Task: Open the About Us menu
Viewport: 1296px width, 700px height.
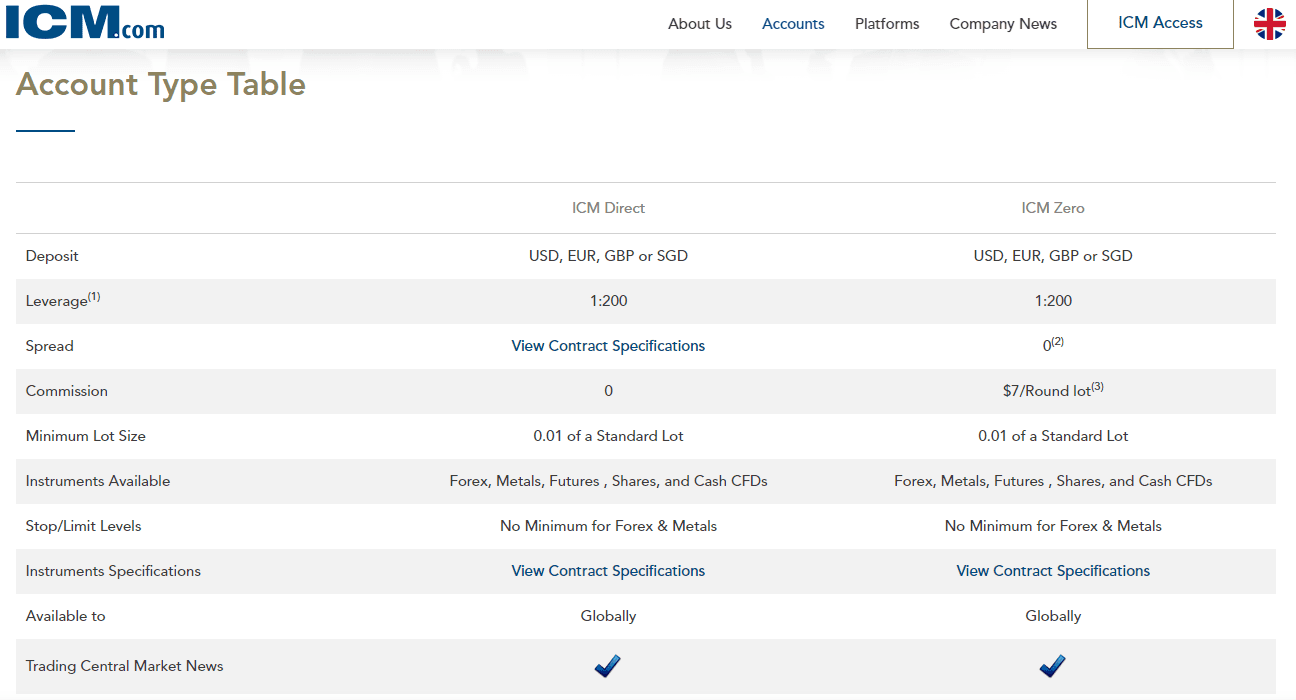Action: (700, 24)
